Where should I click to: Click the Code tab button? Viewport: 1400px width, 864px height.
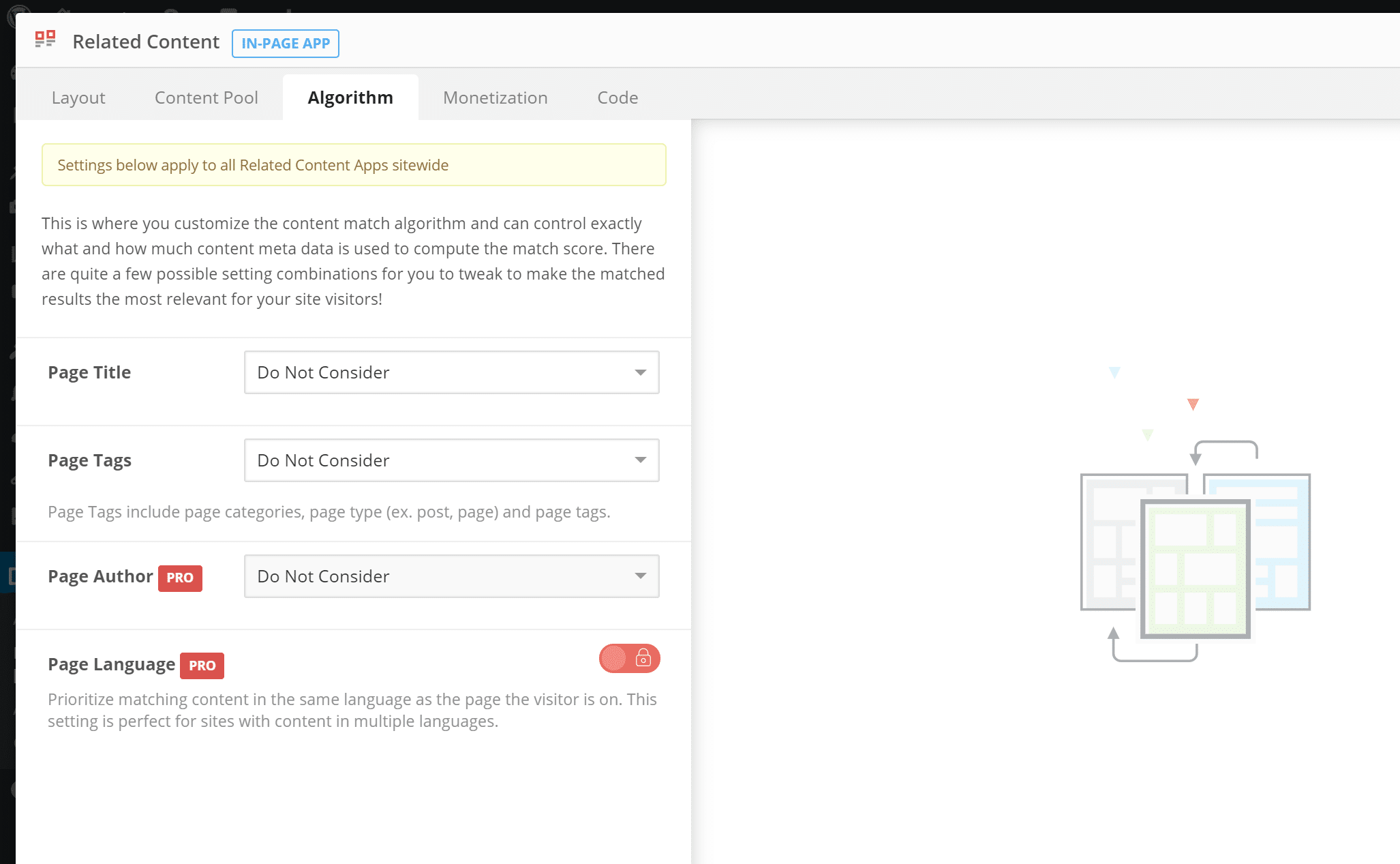coord(617,96)
